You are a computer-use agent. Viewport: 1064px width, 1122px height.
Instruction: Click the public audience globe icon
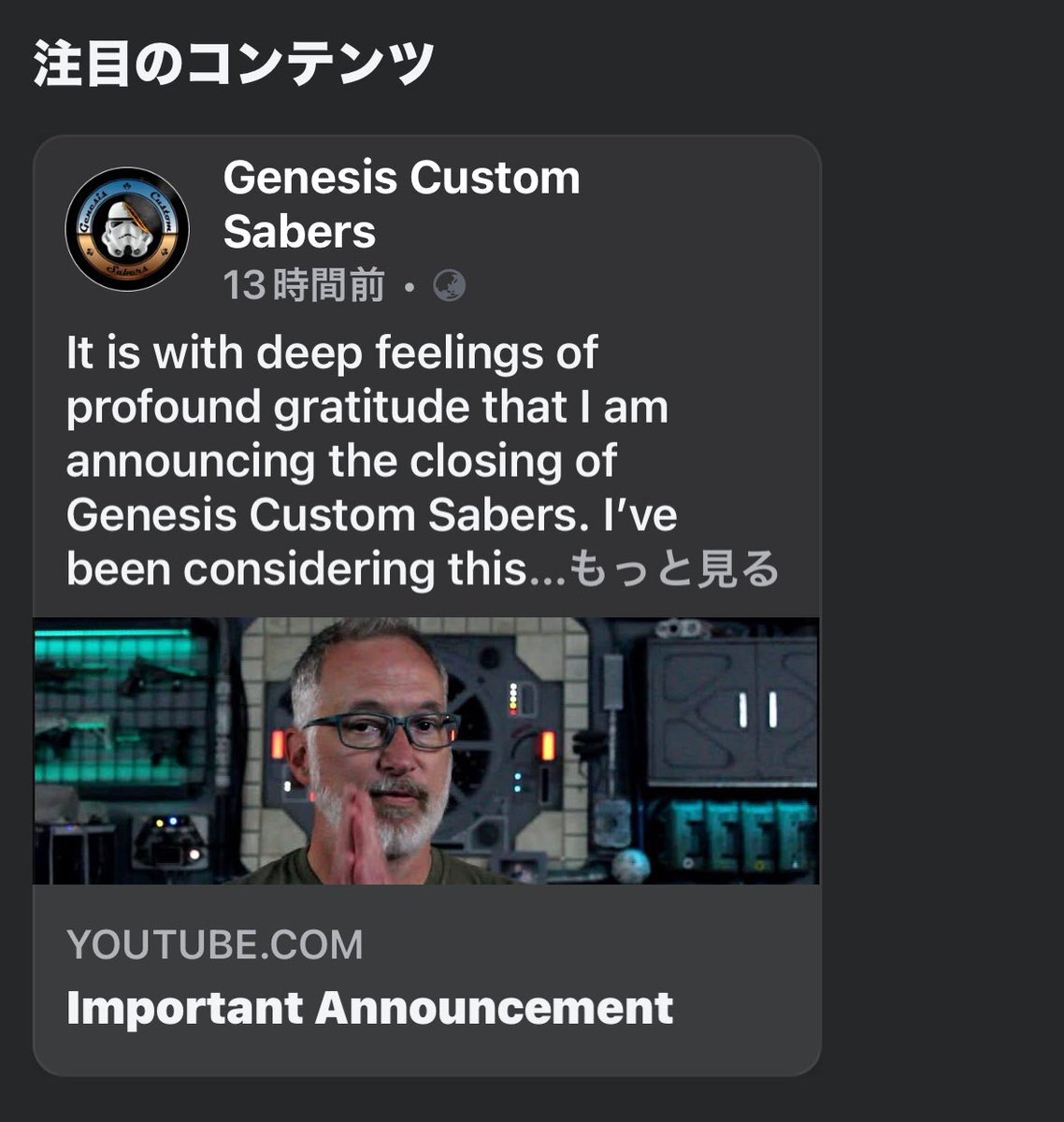pyautogui.click(x=450, y=285)
